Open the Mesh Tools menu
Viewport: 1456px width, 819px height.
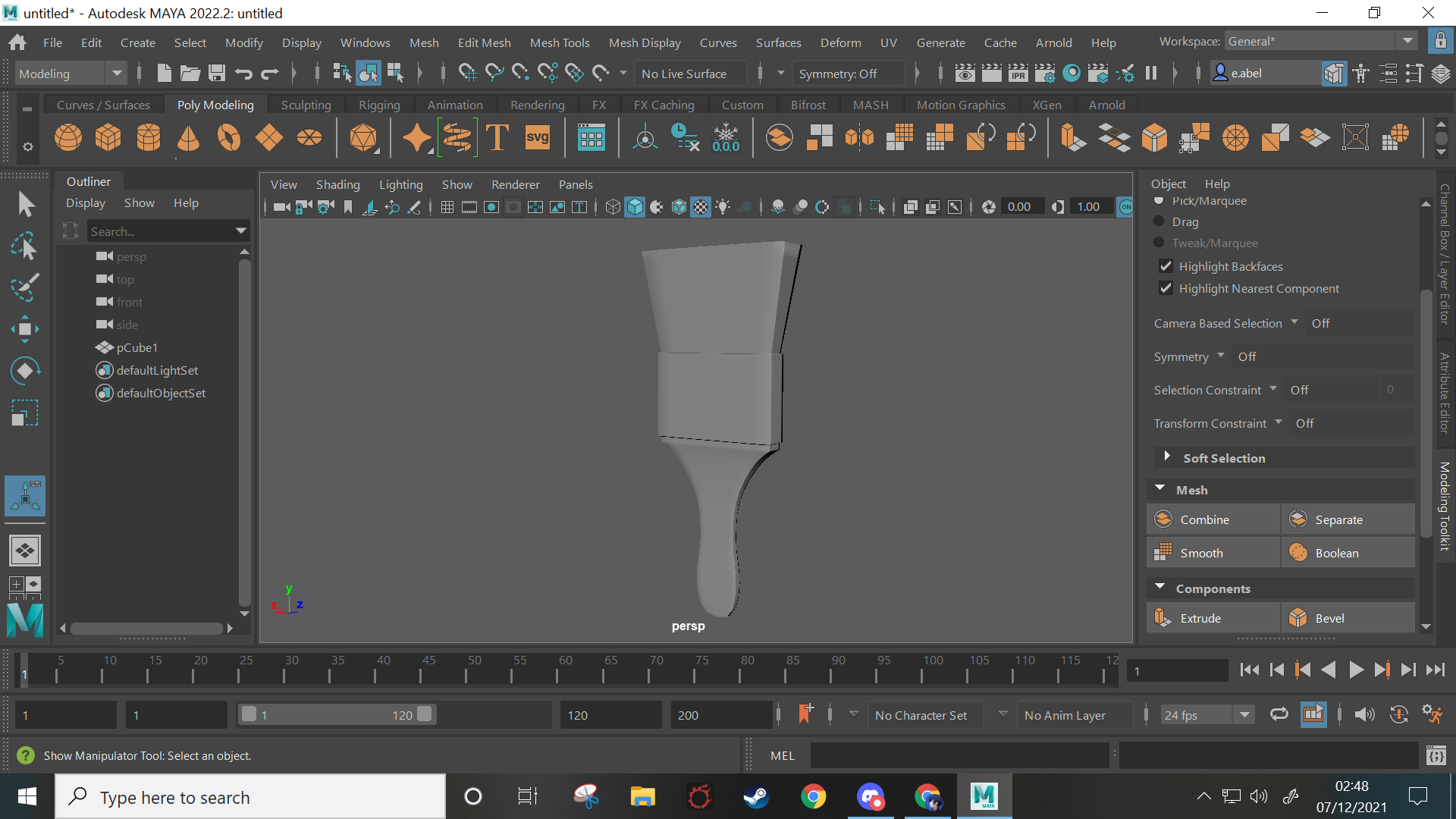560,42
